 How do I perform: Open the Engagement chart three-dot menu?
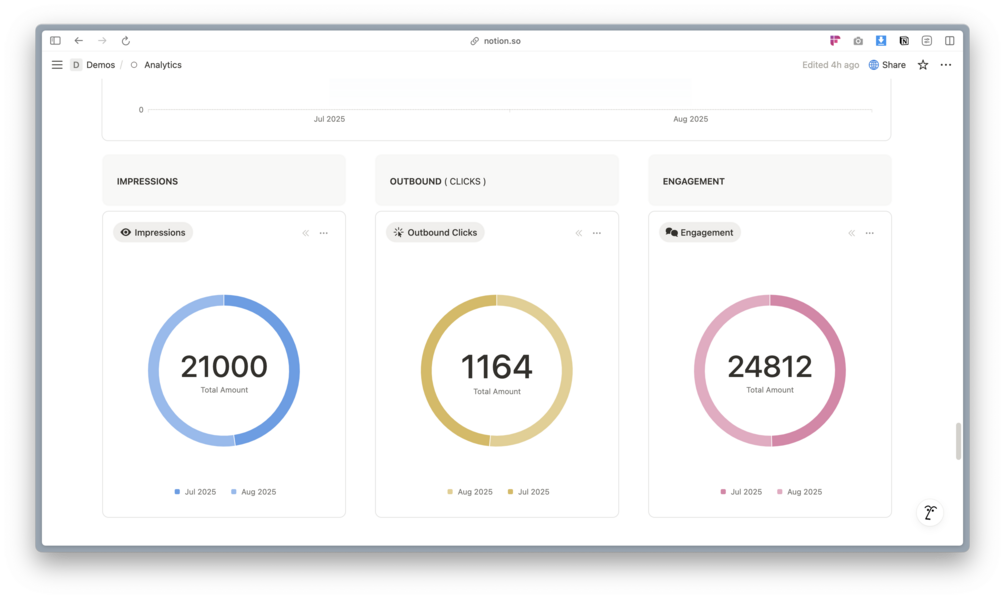pos(870,233)
